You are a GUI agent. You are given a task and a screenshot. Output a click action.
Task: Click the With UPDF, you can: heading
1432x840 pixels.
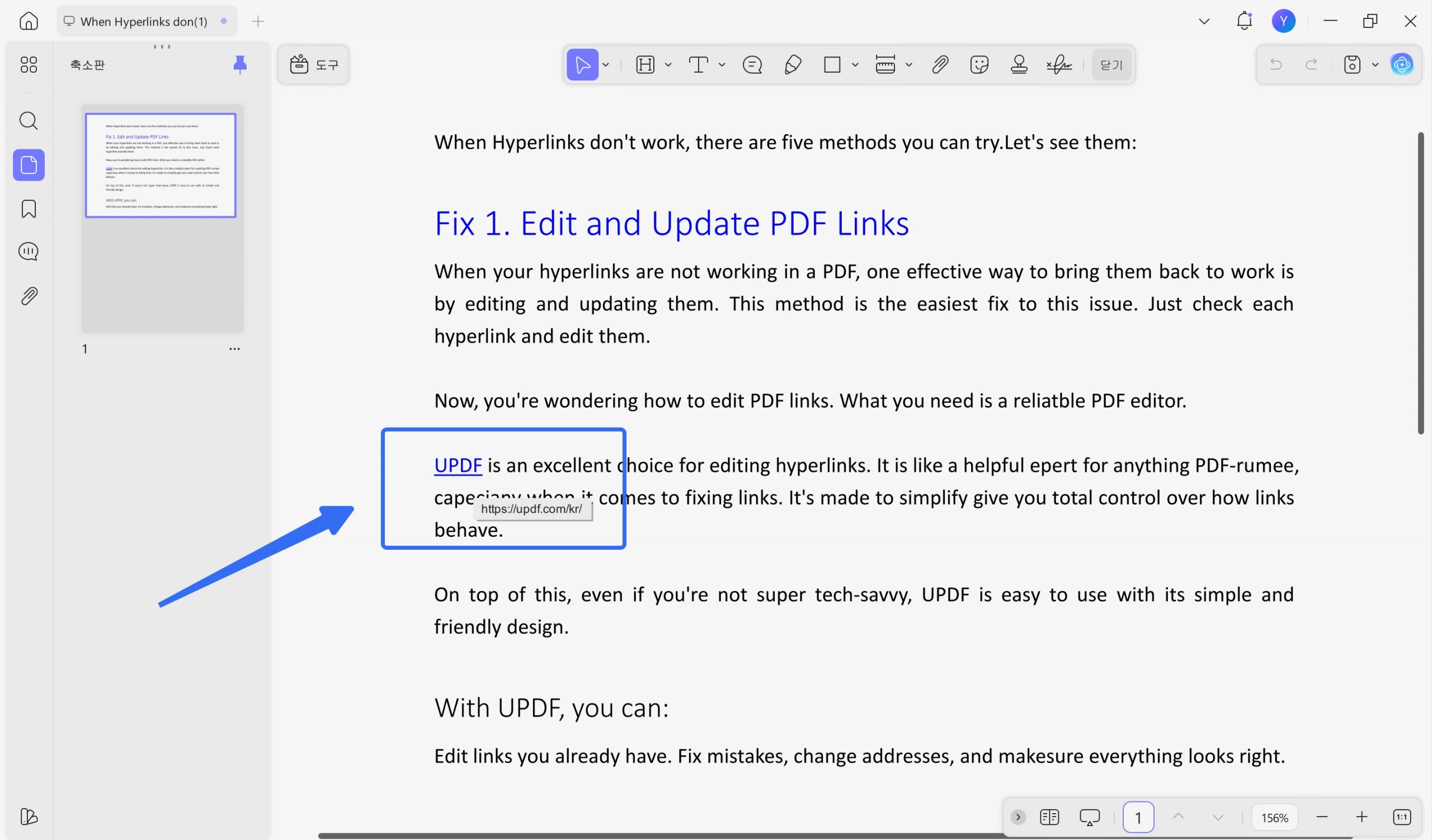[552, 707]
